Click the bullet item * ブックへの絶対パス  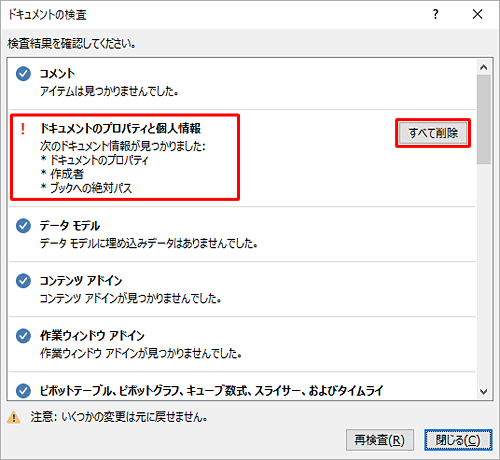(86, 188)
